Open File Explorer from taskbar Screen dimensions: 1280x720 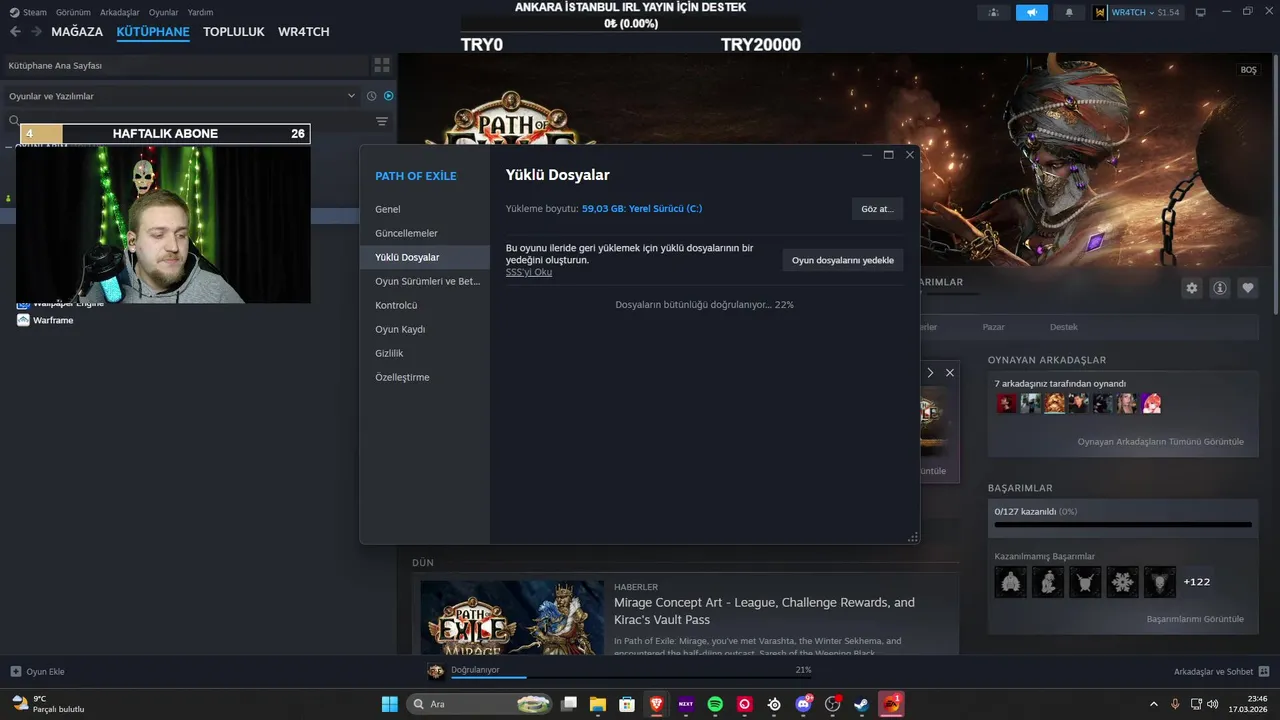pos(597,704)
